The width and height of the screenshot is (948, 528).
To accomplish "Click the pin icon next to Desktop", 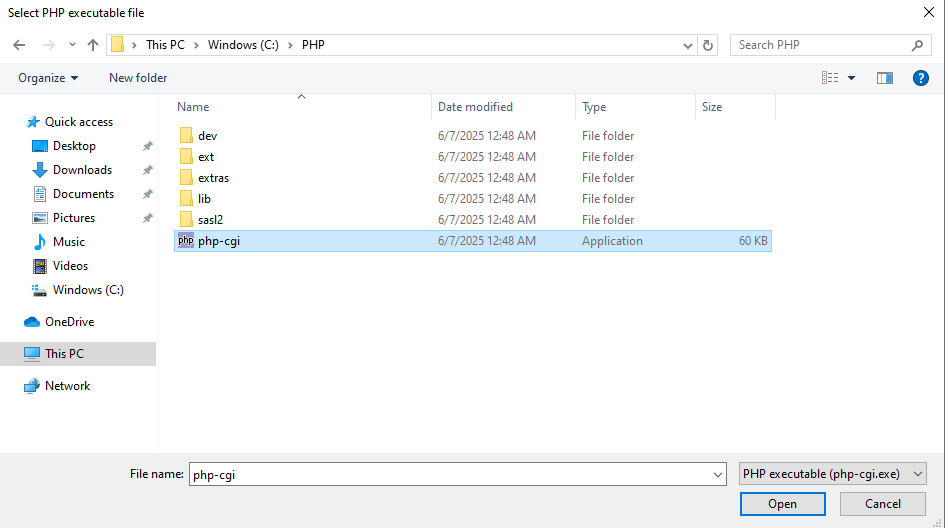I will point(148,146).
